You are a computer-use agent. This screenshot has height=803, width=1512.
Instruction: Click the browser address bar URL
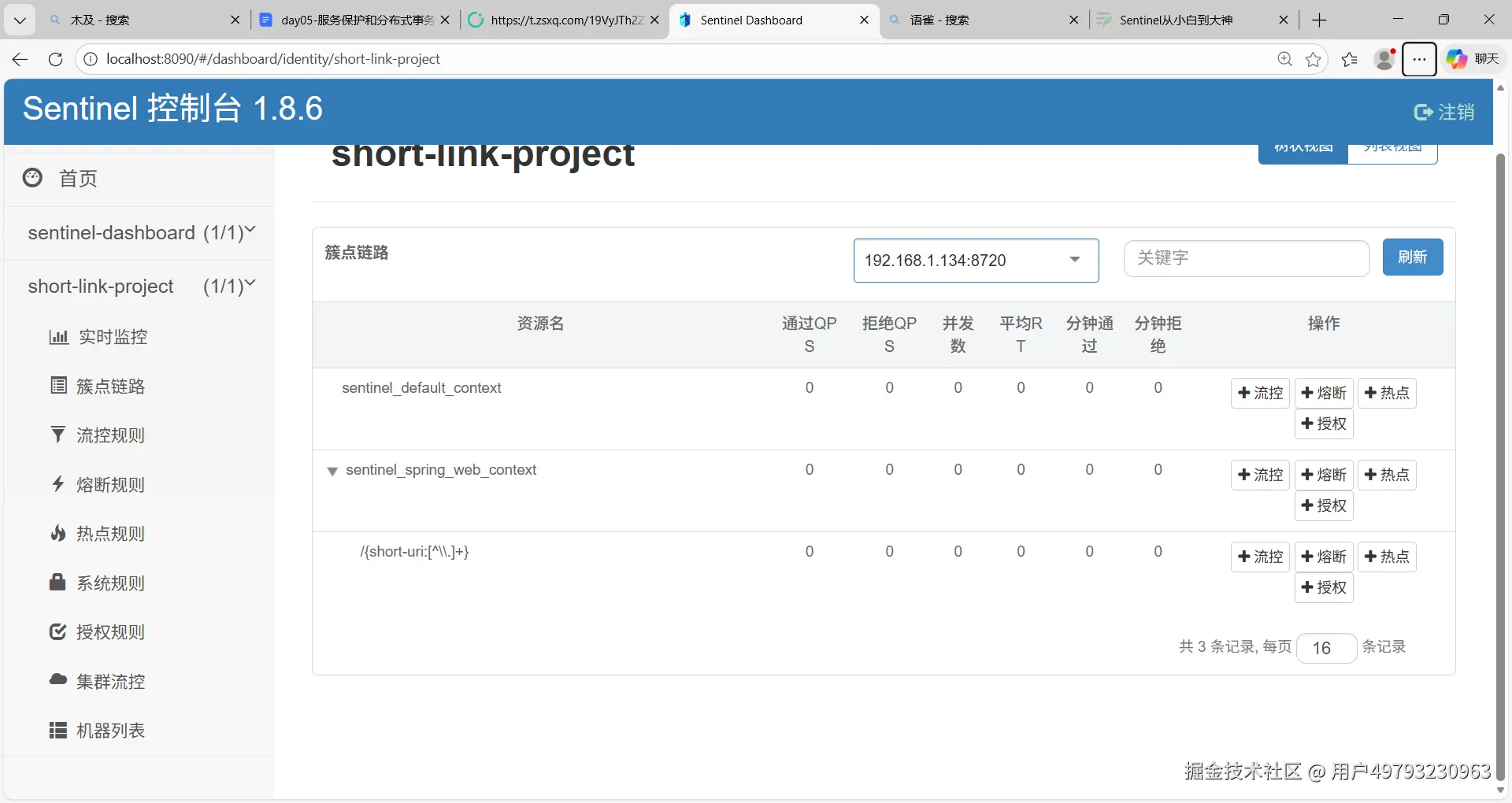(x=272, y=59)
